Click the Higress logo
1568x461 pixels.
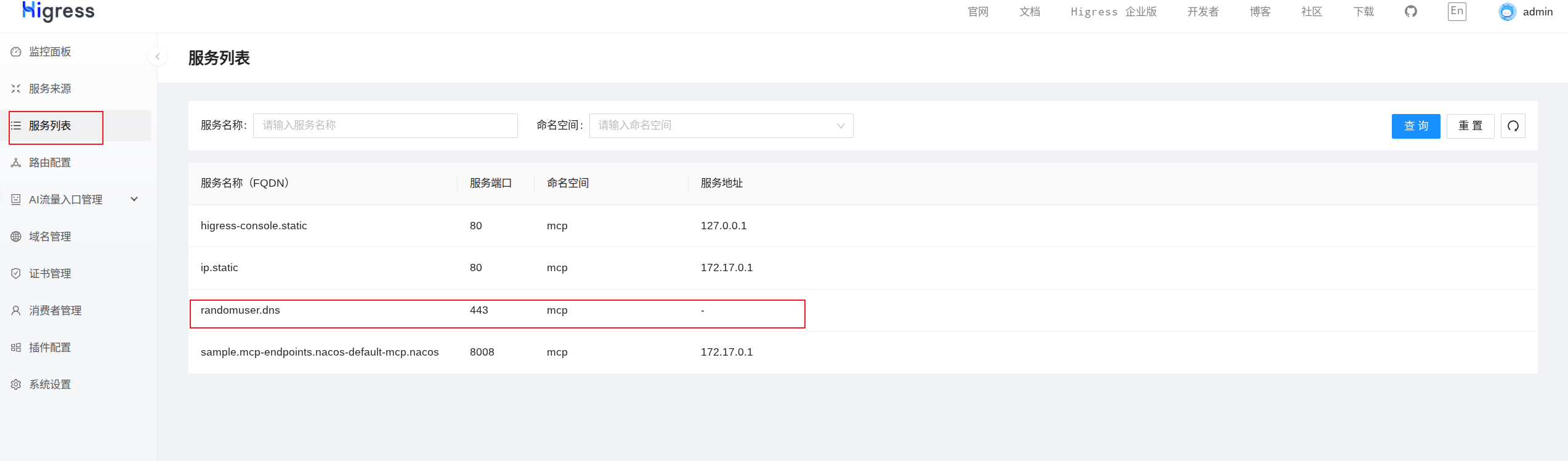click(x=59, y=11)
